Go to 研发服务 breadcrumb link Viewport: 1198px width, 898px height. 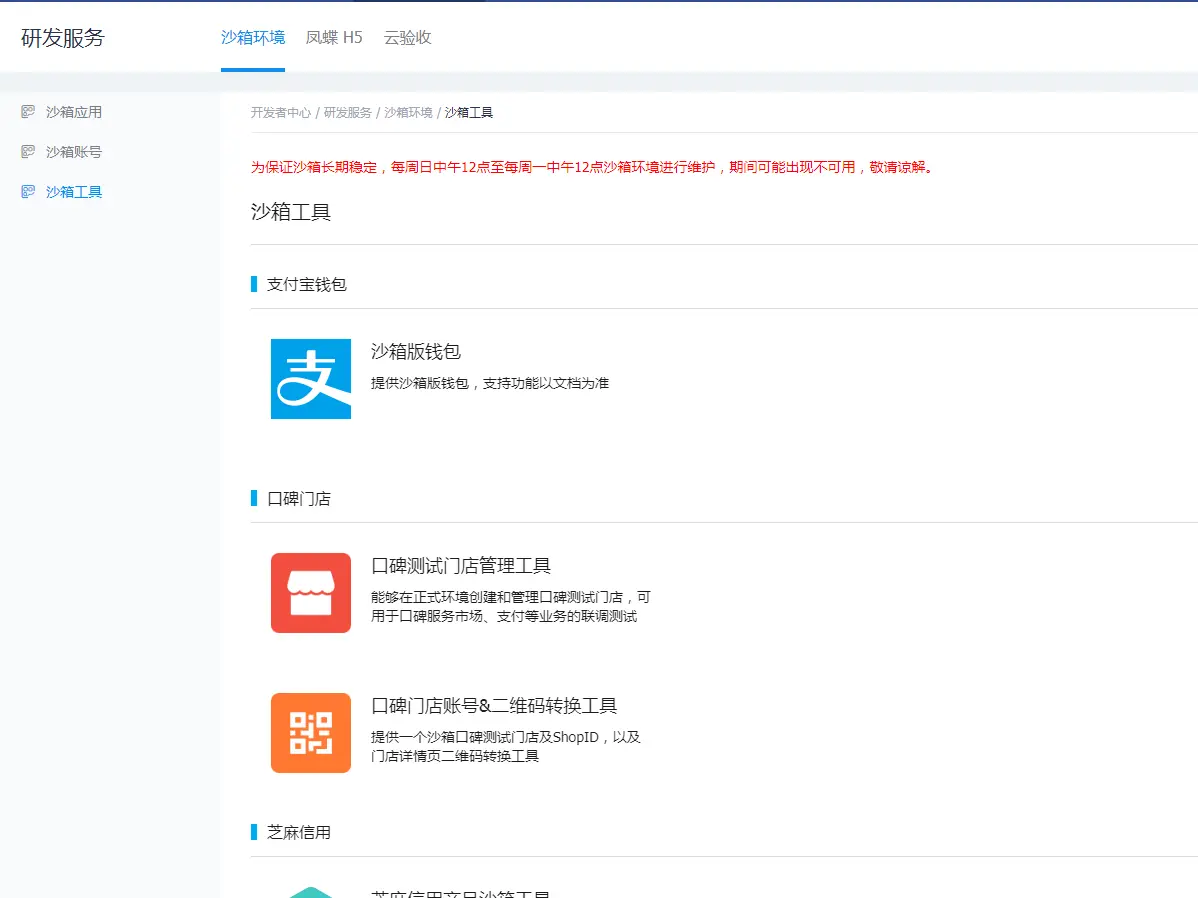pos(348,112)
